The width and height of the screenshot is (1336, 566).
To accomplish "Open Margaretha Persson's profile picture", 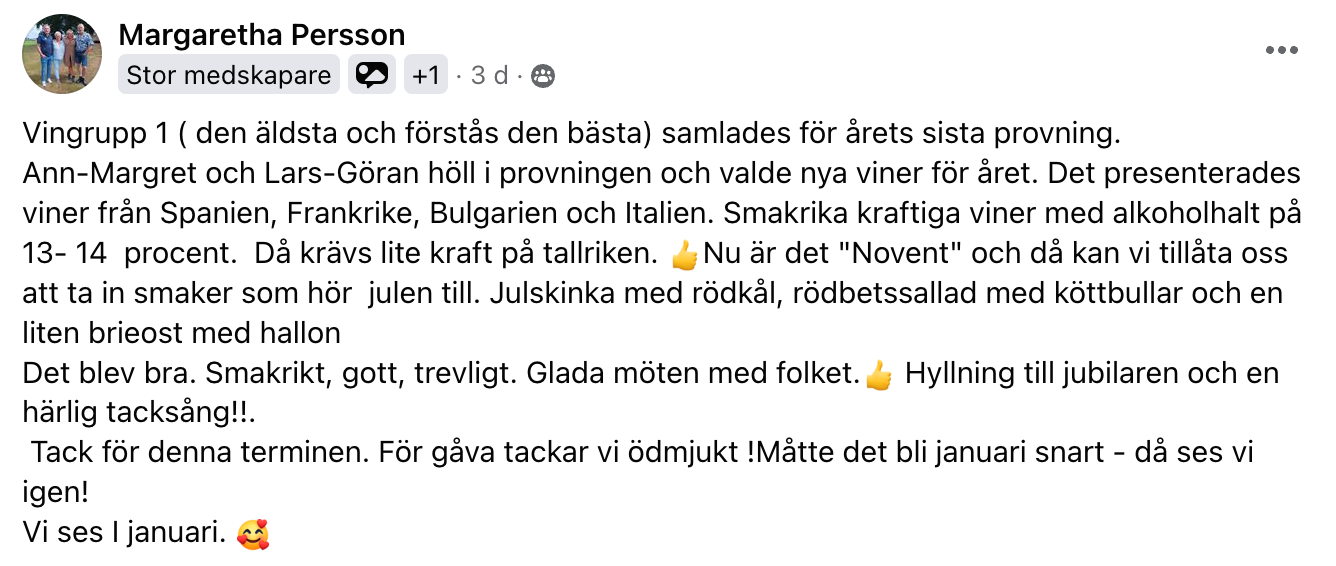I will tap(62, 55).
